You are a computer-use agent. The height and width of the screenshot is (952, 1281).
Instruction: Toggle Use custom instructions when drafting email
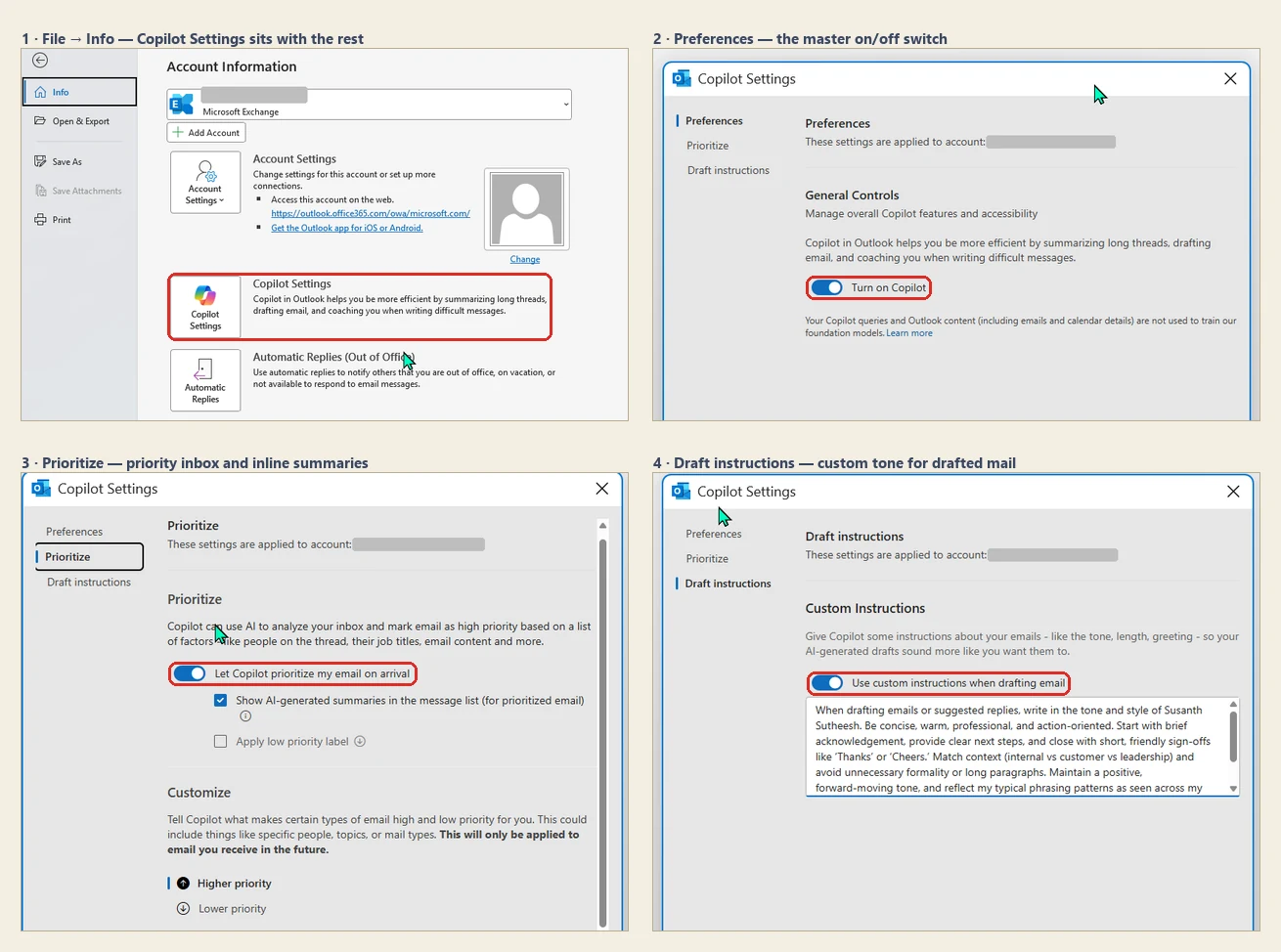[827, 683]
